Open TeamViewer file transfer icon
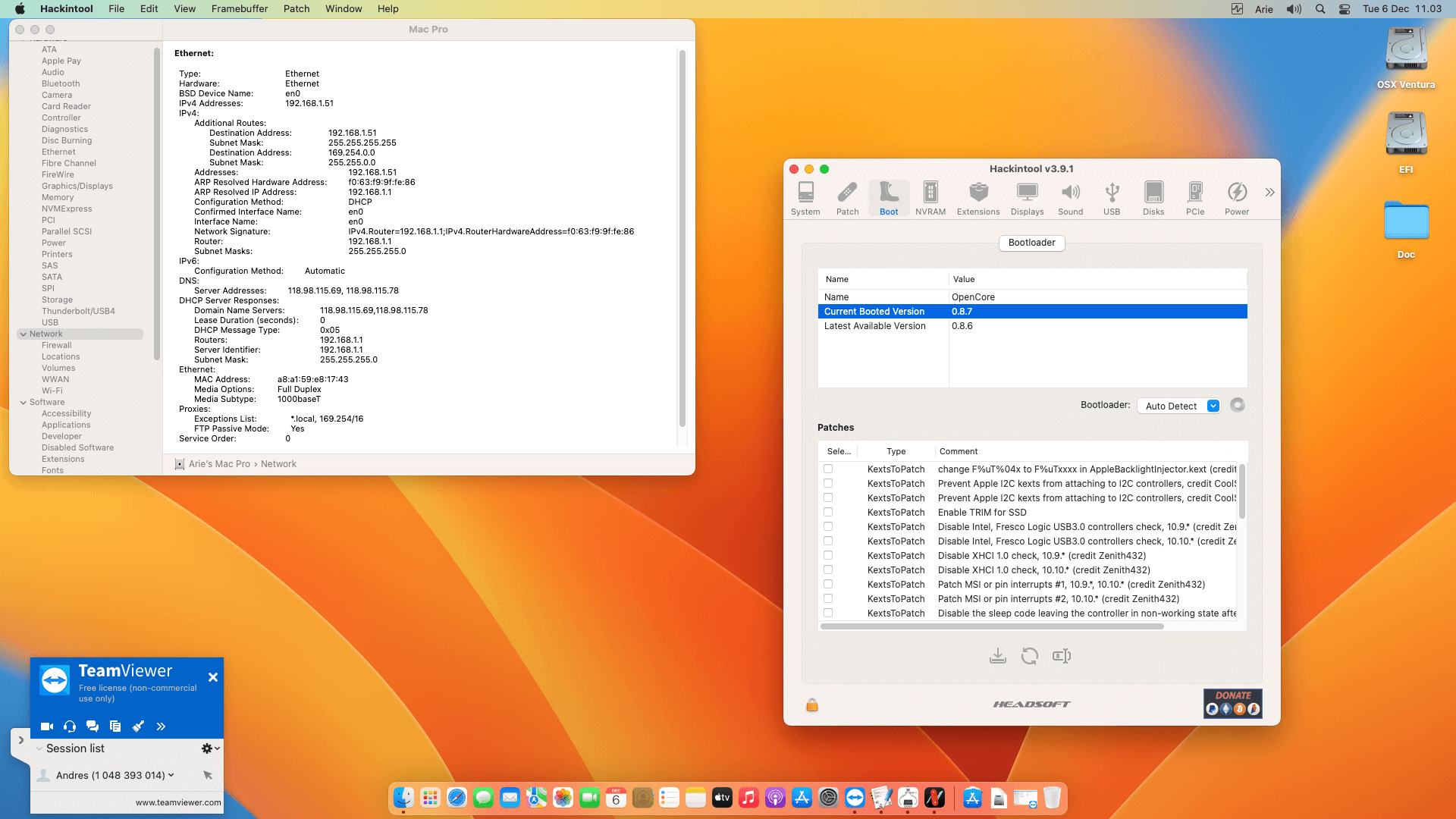 click(115, 726)
